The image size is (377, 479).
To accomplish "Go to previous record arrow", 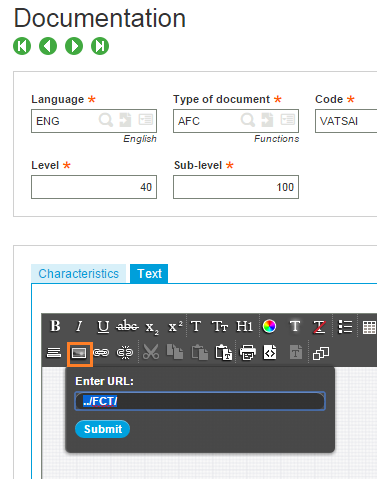I will pyautogui.click(x=48, y=46).
